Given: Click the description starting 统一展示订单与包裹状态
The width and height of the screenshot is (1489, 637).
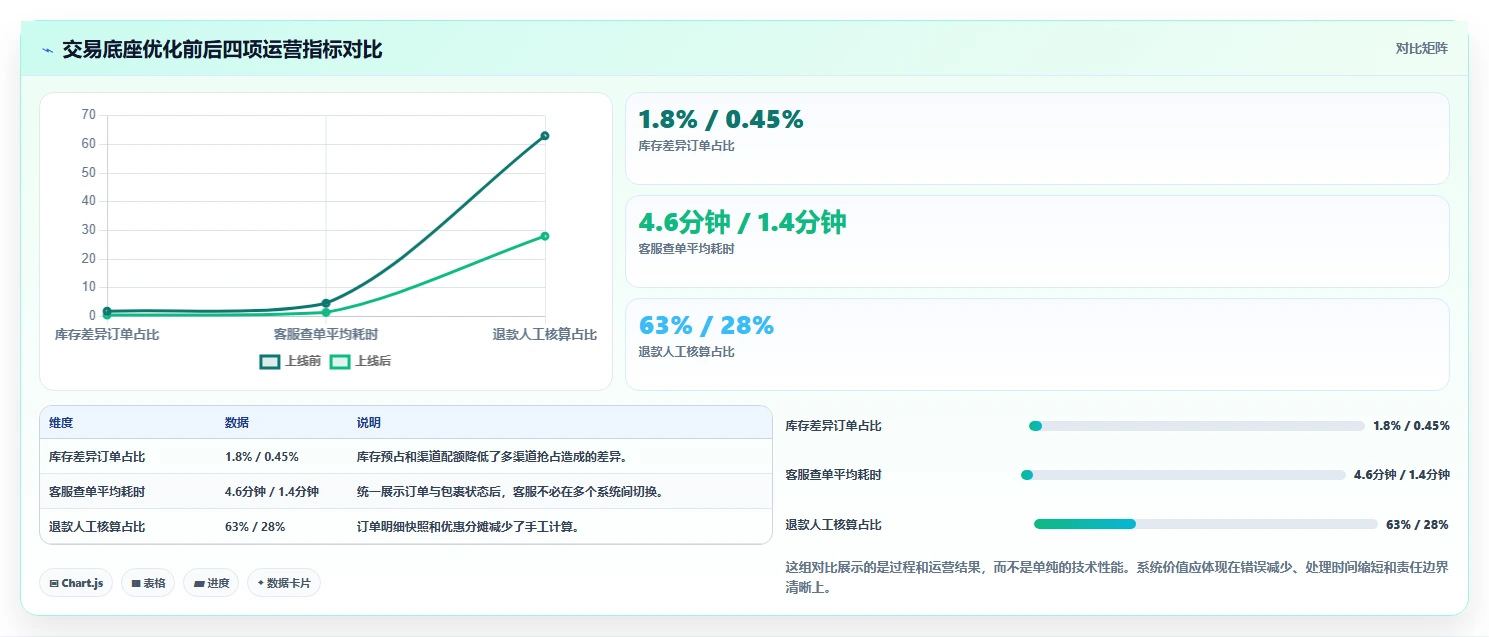Looking at the screenshot, I should 510,492.
